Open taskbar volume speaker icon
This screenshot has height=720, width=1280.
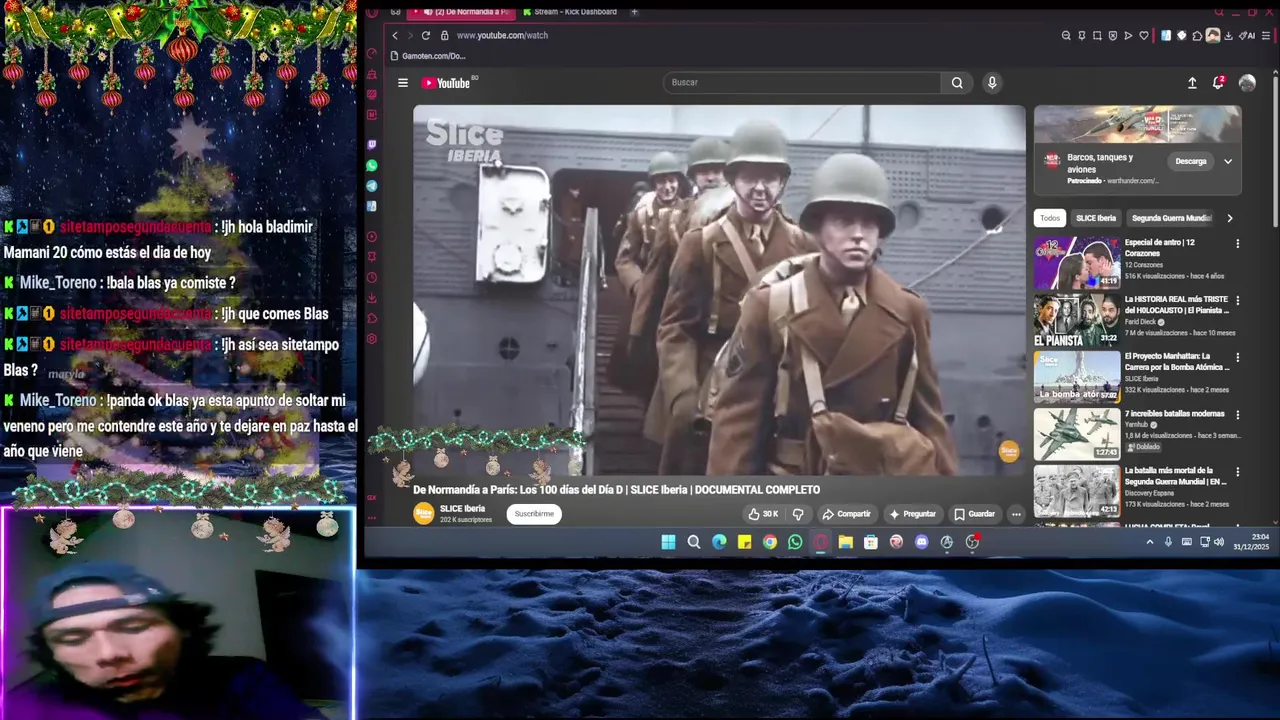coord(1219,542)
